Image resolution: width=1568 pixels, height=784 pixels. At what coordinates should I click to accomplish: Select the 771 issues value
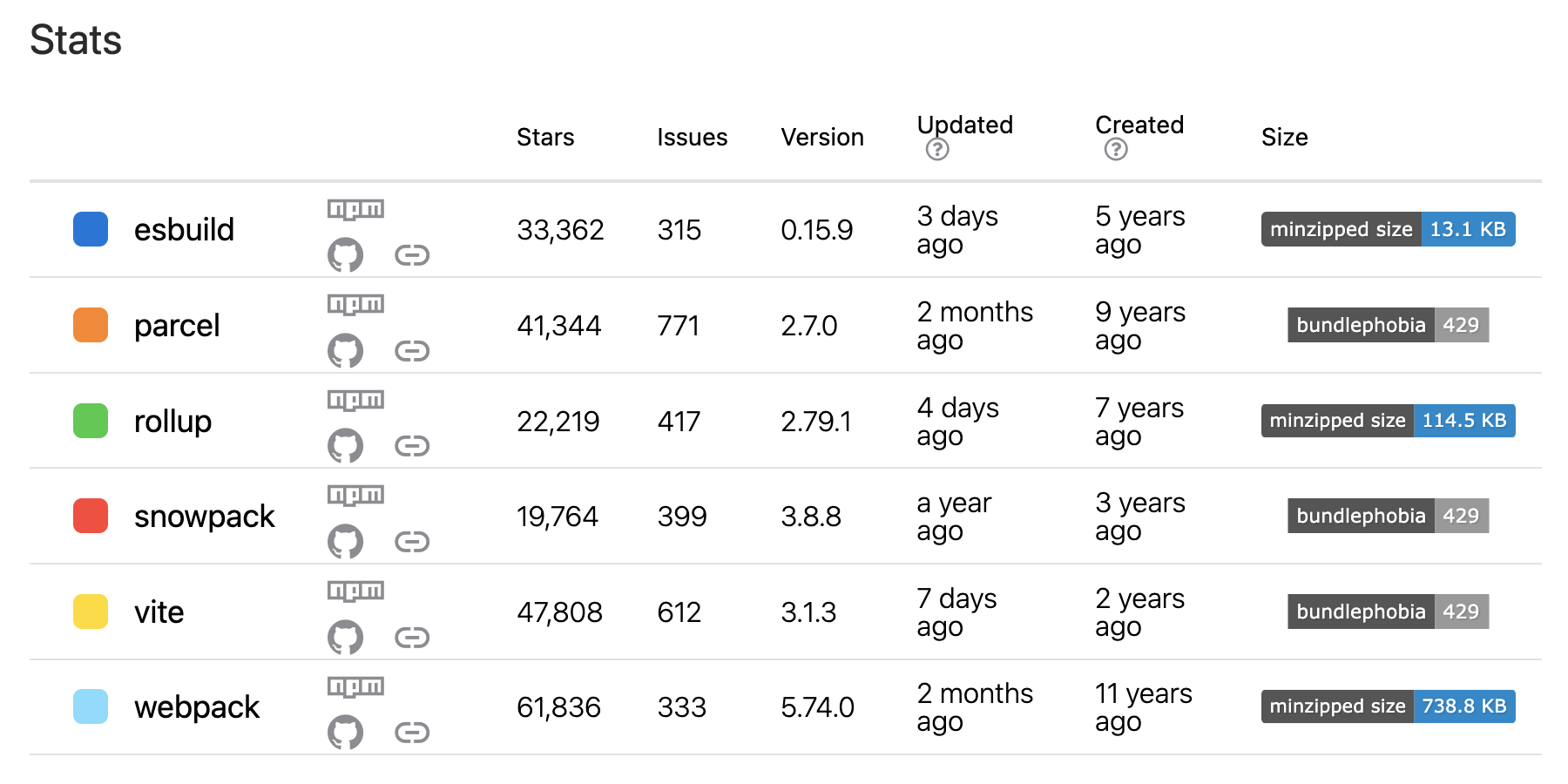pos(679,326)
